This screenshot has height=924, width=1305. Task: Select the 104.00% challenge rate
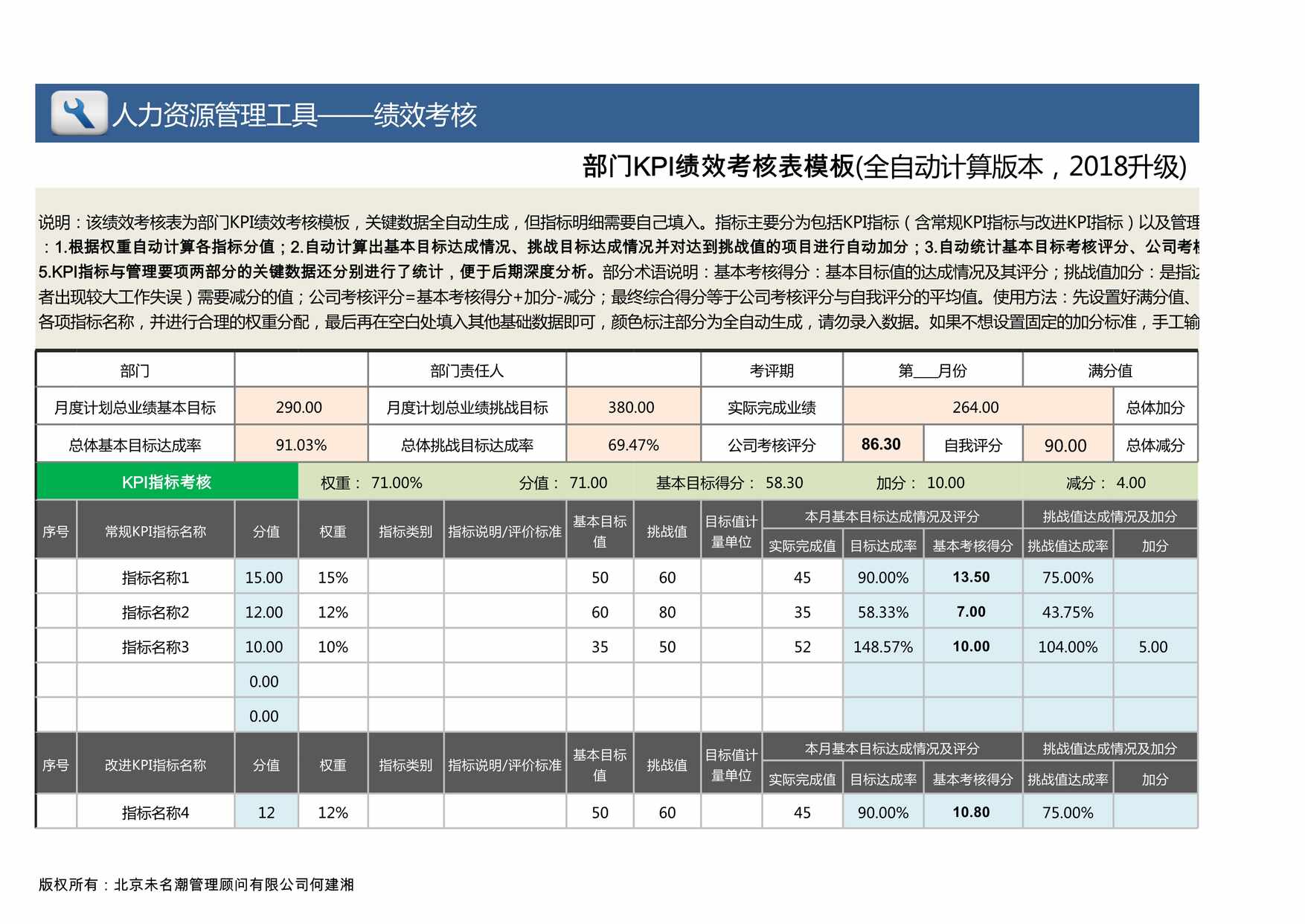[1068, 647]
